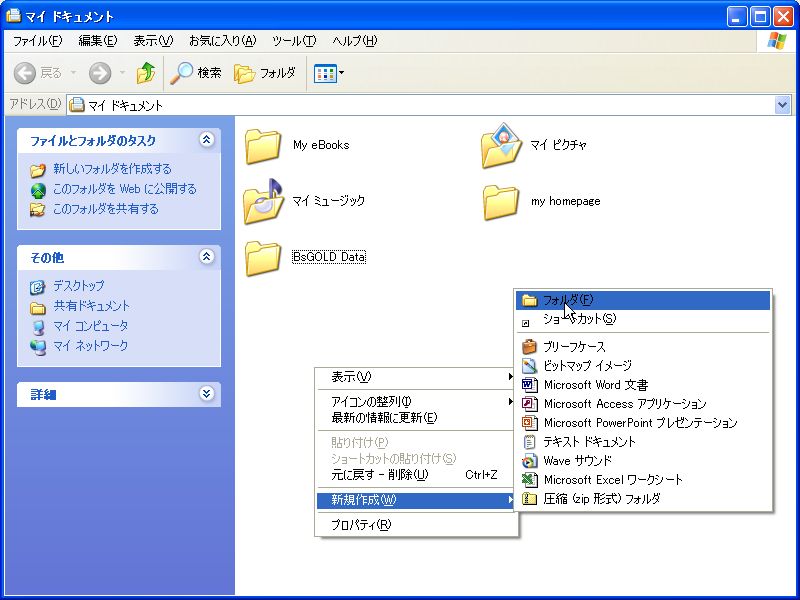Screen dimensions: 800x600
Task: Click the desktop icon beside デスクトップ
Action: coord(37,287)
